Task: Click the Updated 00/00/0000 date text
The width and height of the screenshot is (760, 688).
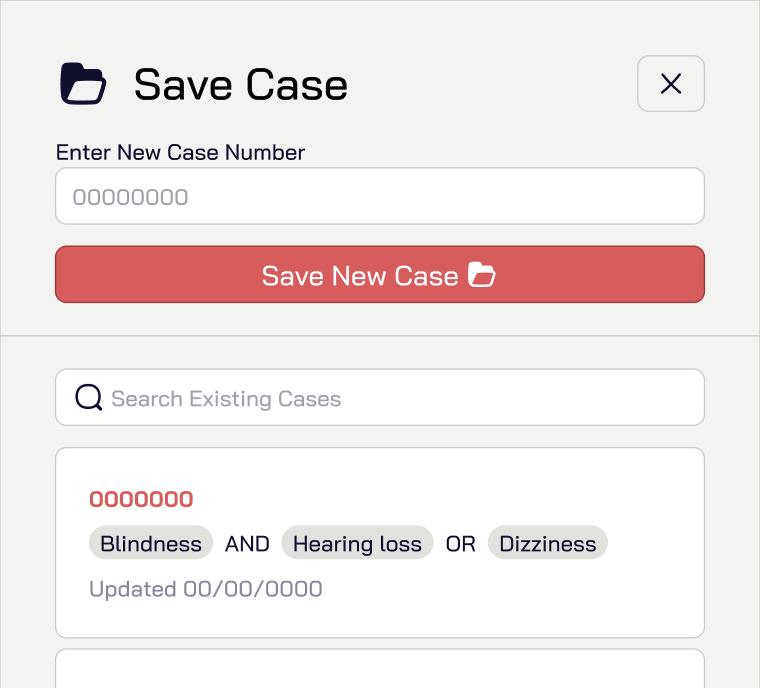Action: 206,588
